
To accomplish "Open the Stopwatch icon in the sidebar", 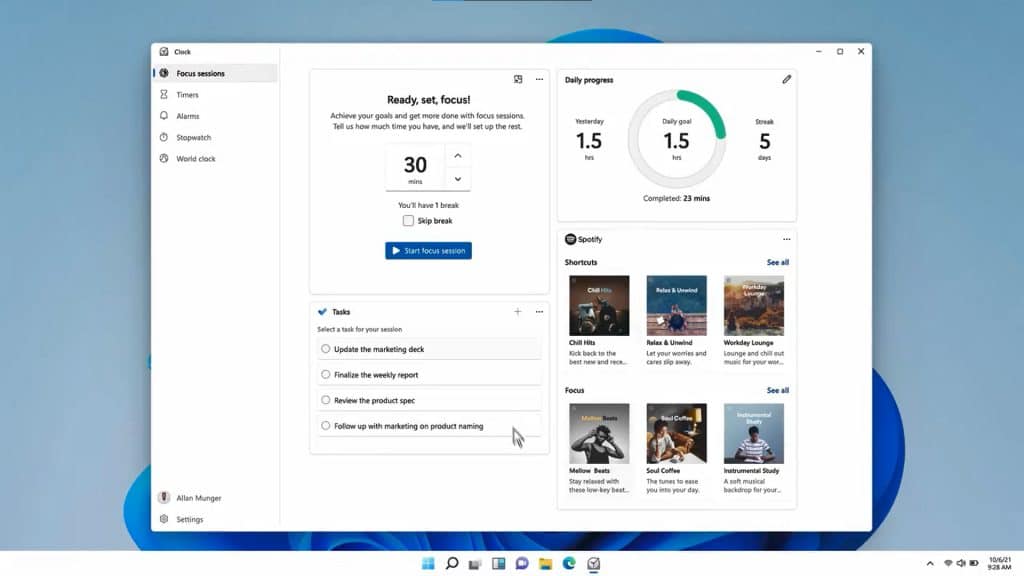I will click(164, 138).
